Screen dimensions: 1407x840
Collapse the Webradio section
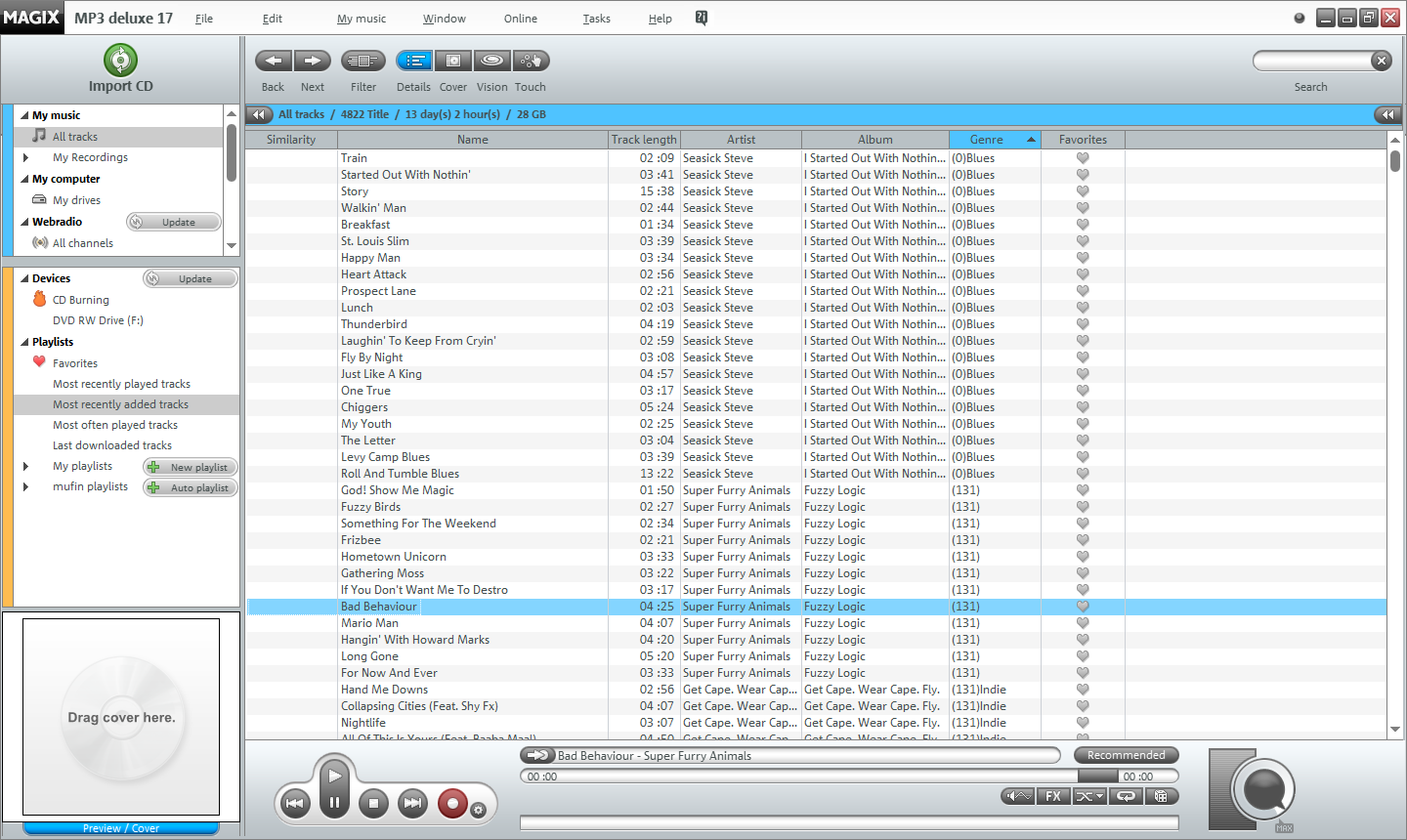24,222
